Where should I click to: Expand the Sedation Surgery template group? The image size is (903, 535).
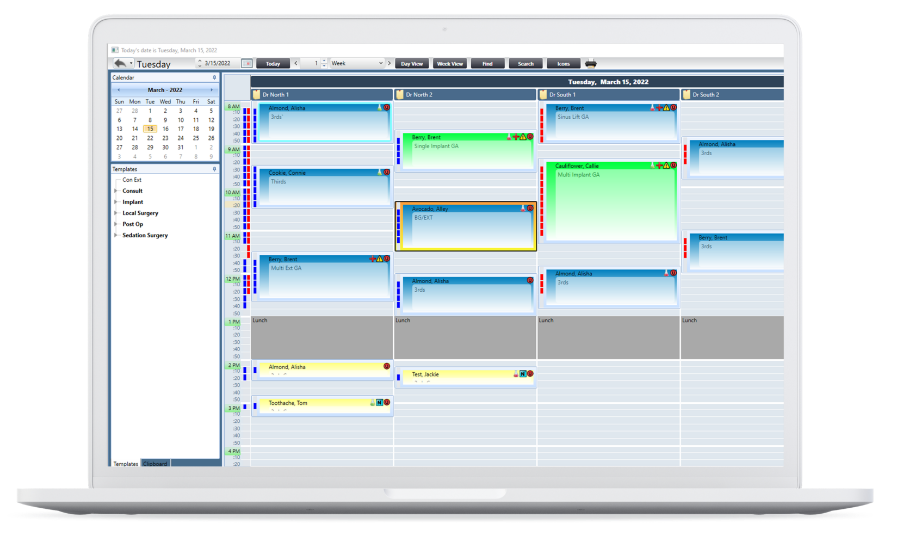(x=116, y=235)
